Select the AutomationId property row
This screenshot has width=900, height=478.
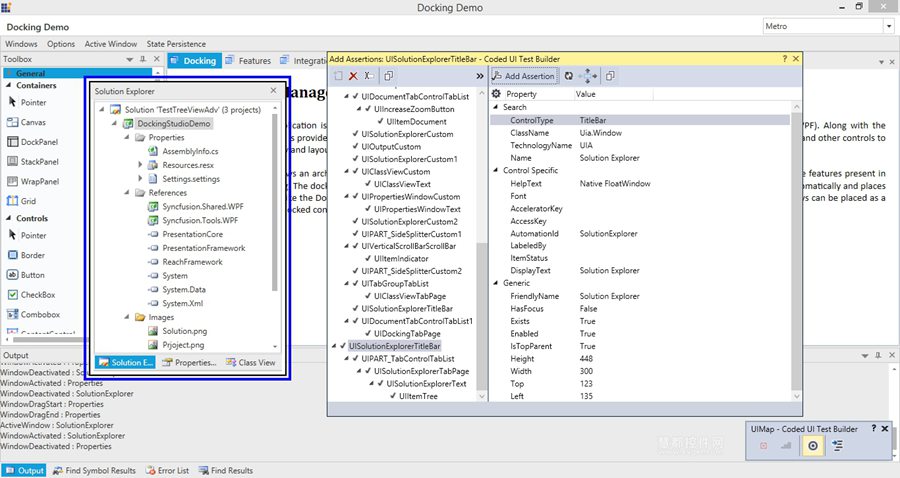tap(640, 234)
